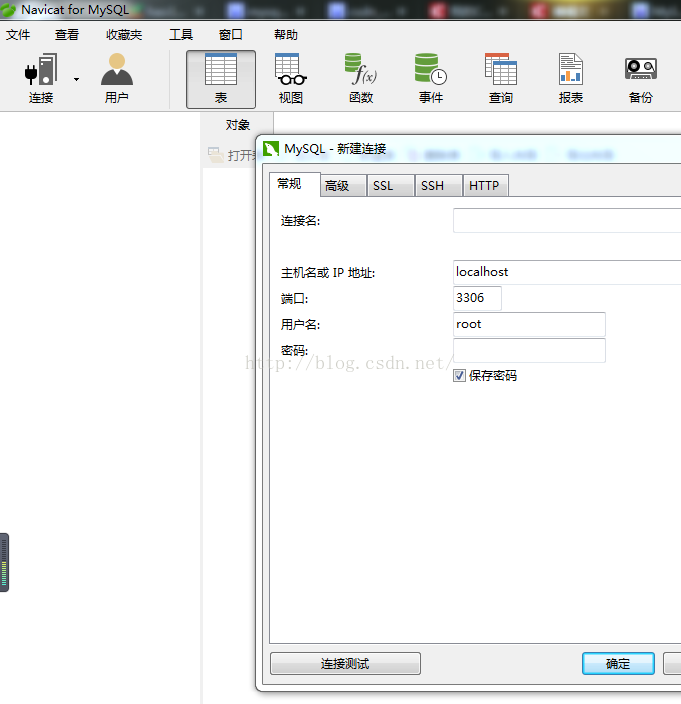Open the 收藏夹 menu
The height and width of the screenshot is (704, 681).
[124, 35]
